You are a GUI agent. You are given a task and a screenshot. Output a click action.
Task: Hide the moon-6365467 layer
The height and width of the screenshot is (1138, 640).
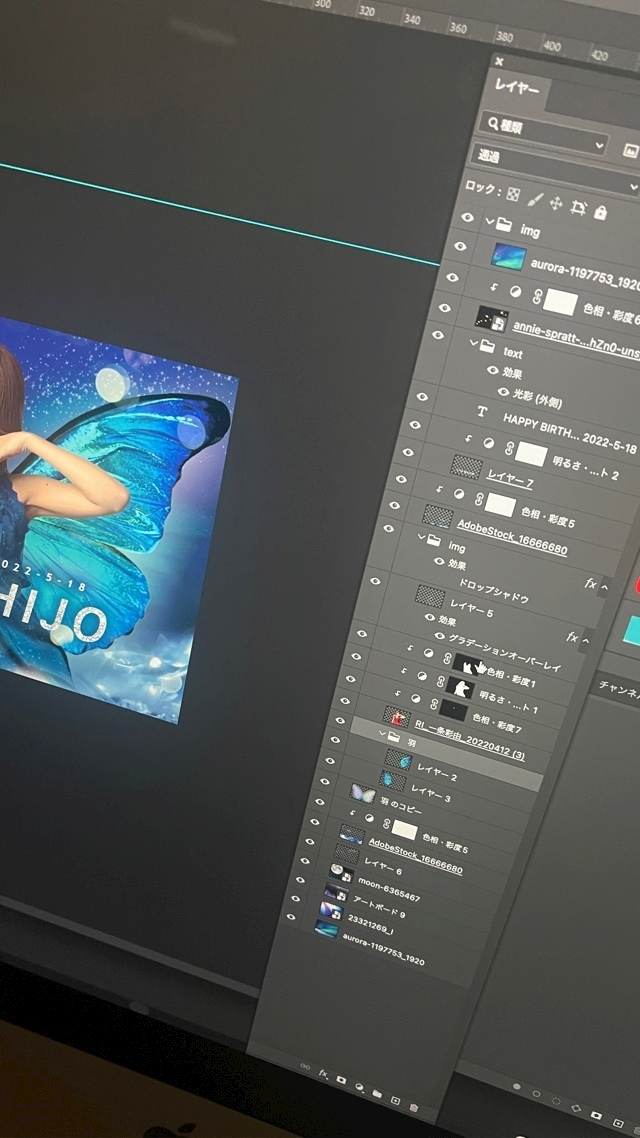[305, 860]
